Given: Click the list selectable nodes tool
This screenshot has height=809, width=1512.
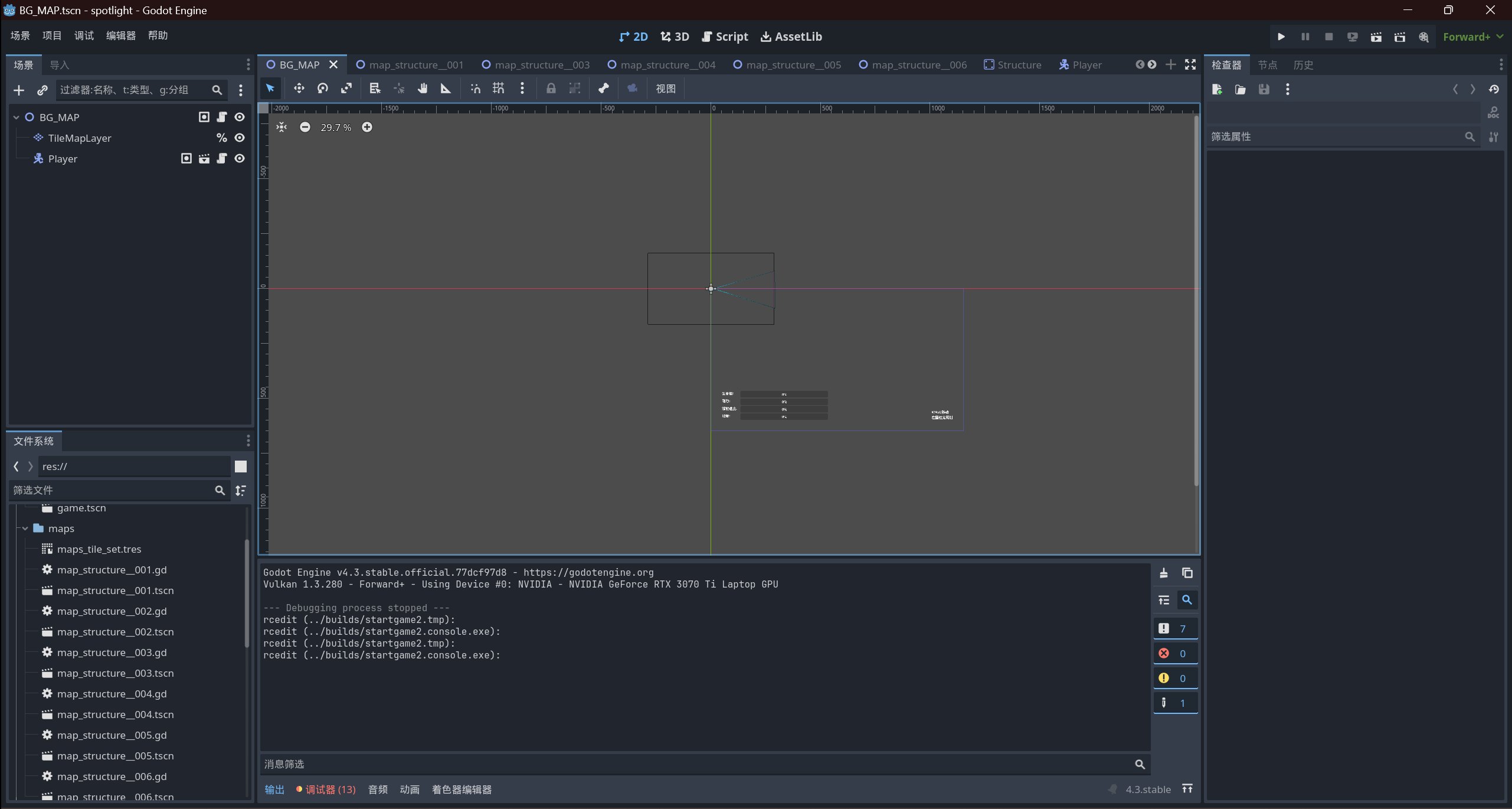Looking at the screenshot, I should (x=375, y=89).
